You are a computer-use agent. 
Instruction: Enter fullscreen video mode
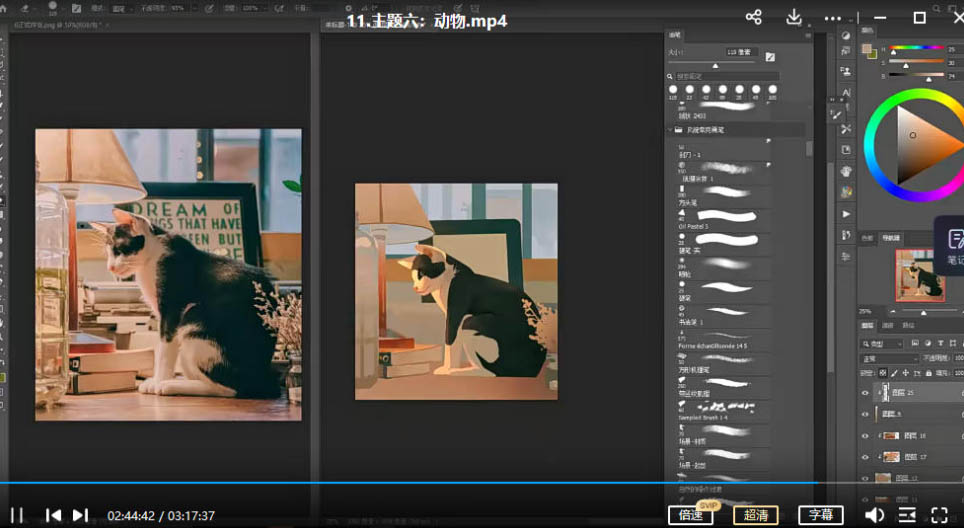(x=939, y=515)
